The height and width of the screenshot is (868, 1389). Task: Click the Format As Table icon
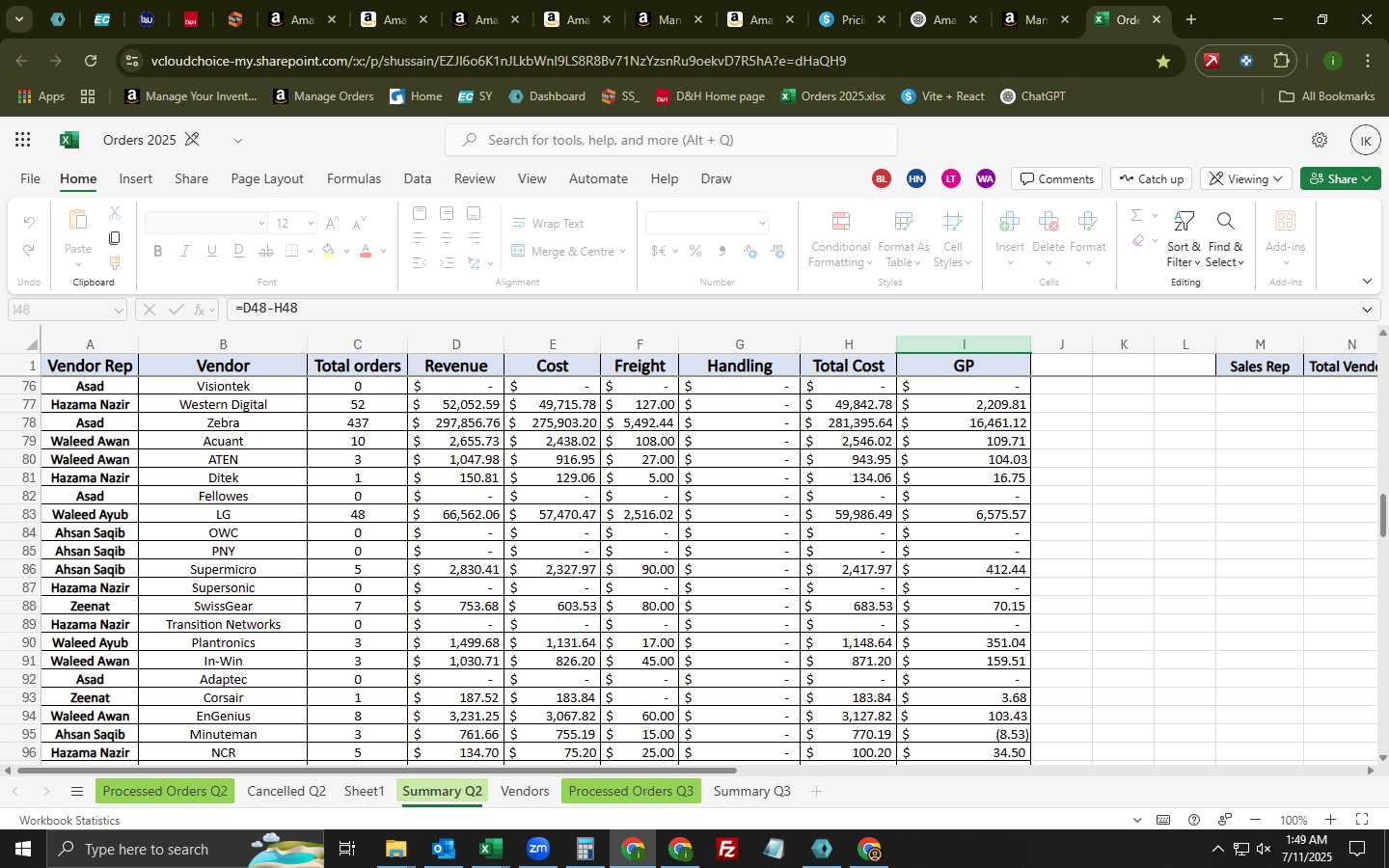coord(904,222)
